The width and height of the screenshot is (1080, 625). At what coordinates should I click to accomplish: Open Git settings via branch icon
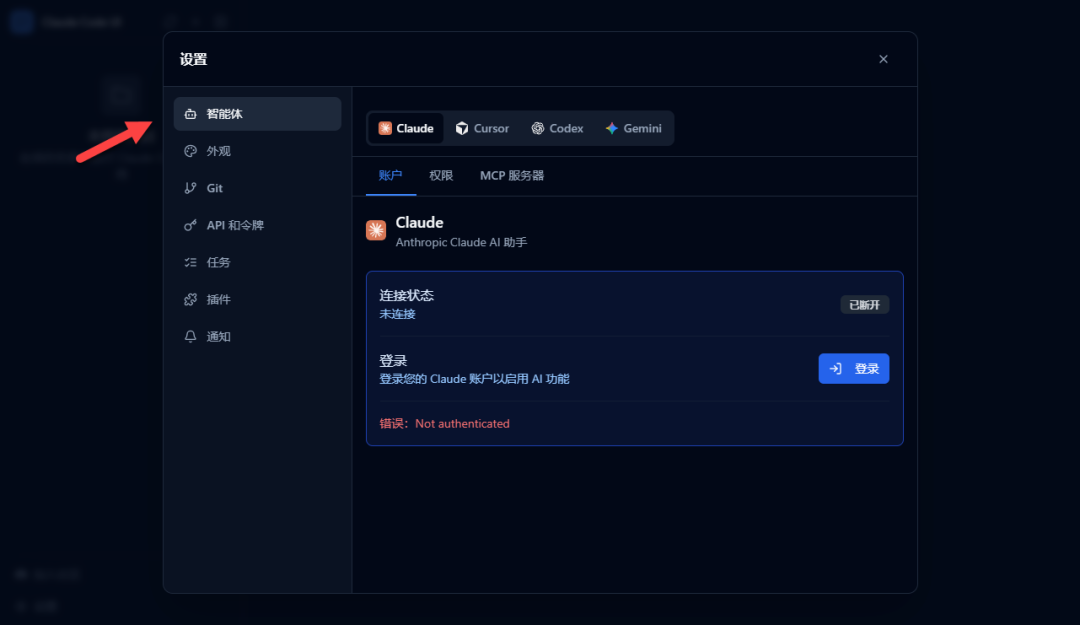coord(191,188)
